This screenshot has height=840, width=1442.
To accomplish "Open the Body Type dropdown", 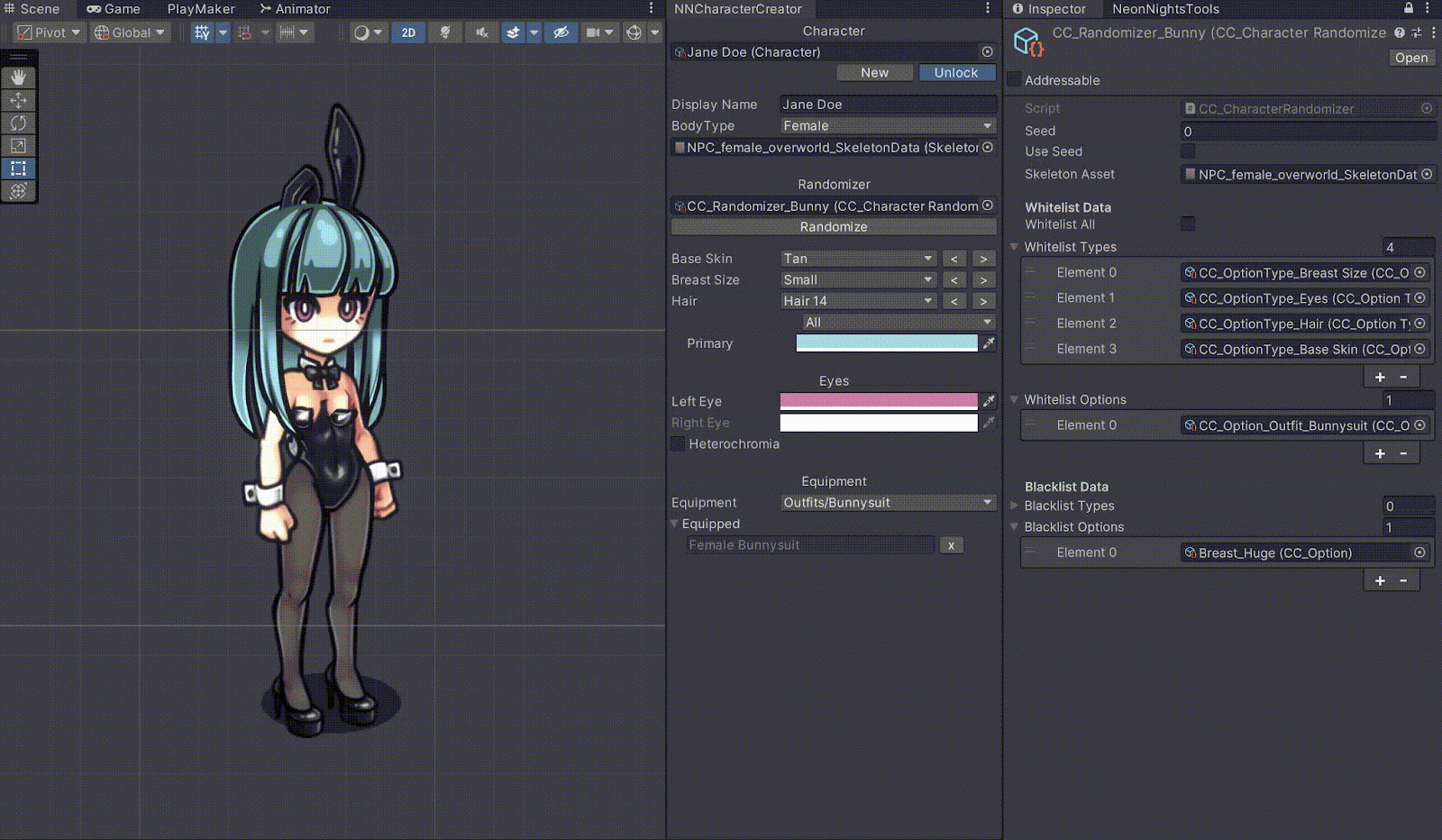I will 887,126.
